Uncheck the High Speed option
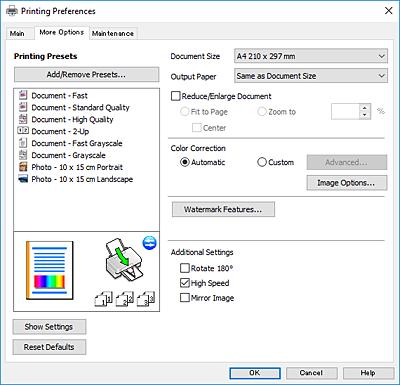Screen dimensions: 400x385 (184, 283)
